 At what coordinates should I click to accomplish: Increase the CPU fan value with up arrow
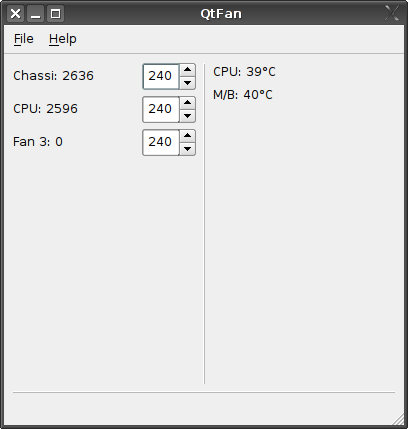(187, 103)
